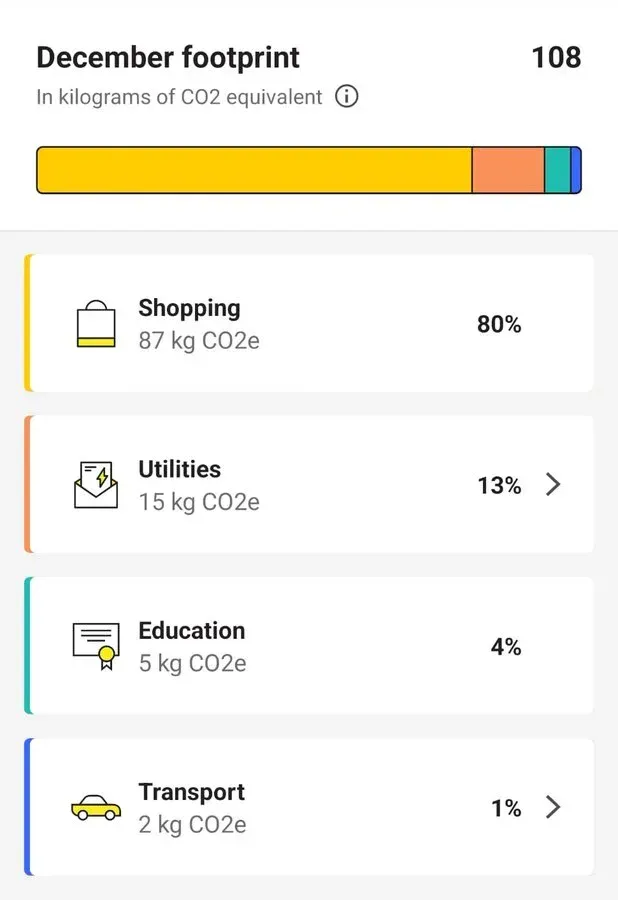Image resolution: width=618 pixels, height=900 pixels.
Task: Select the yellow Shopping bar segment
Action: [x=254, y=170]
